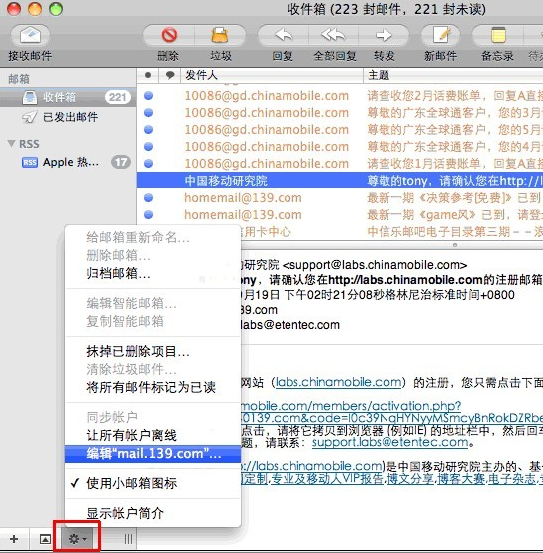Open homemail message about game风
This screenshot has width=543, height=553.
(340, 214)
